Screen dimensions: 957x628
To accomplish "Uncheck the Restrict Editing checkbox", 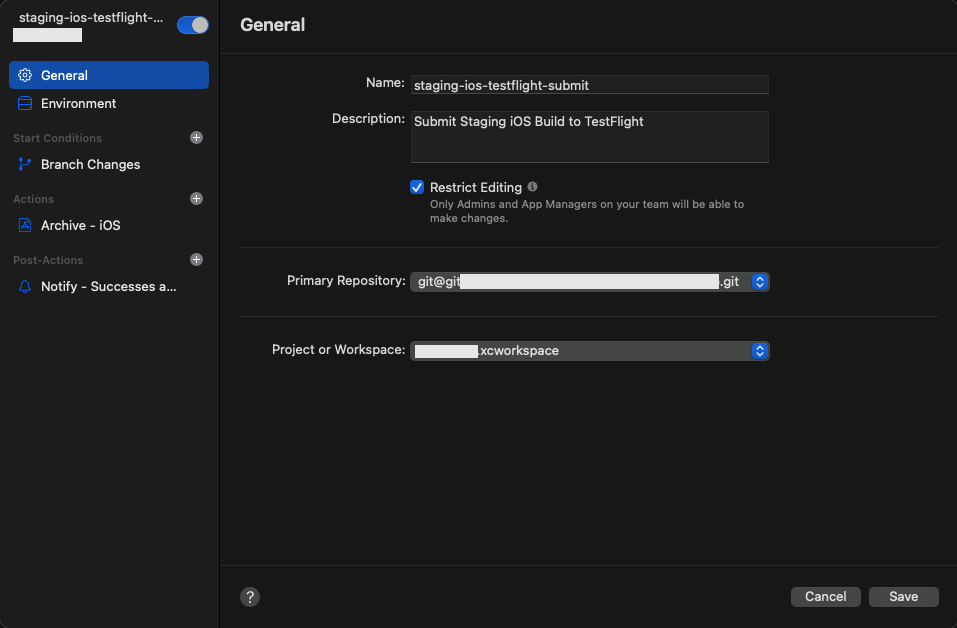I will (x=417, y=187).
